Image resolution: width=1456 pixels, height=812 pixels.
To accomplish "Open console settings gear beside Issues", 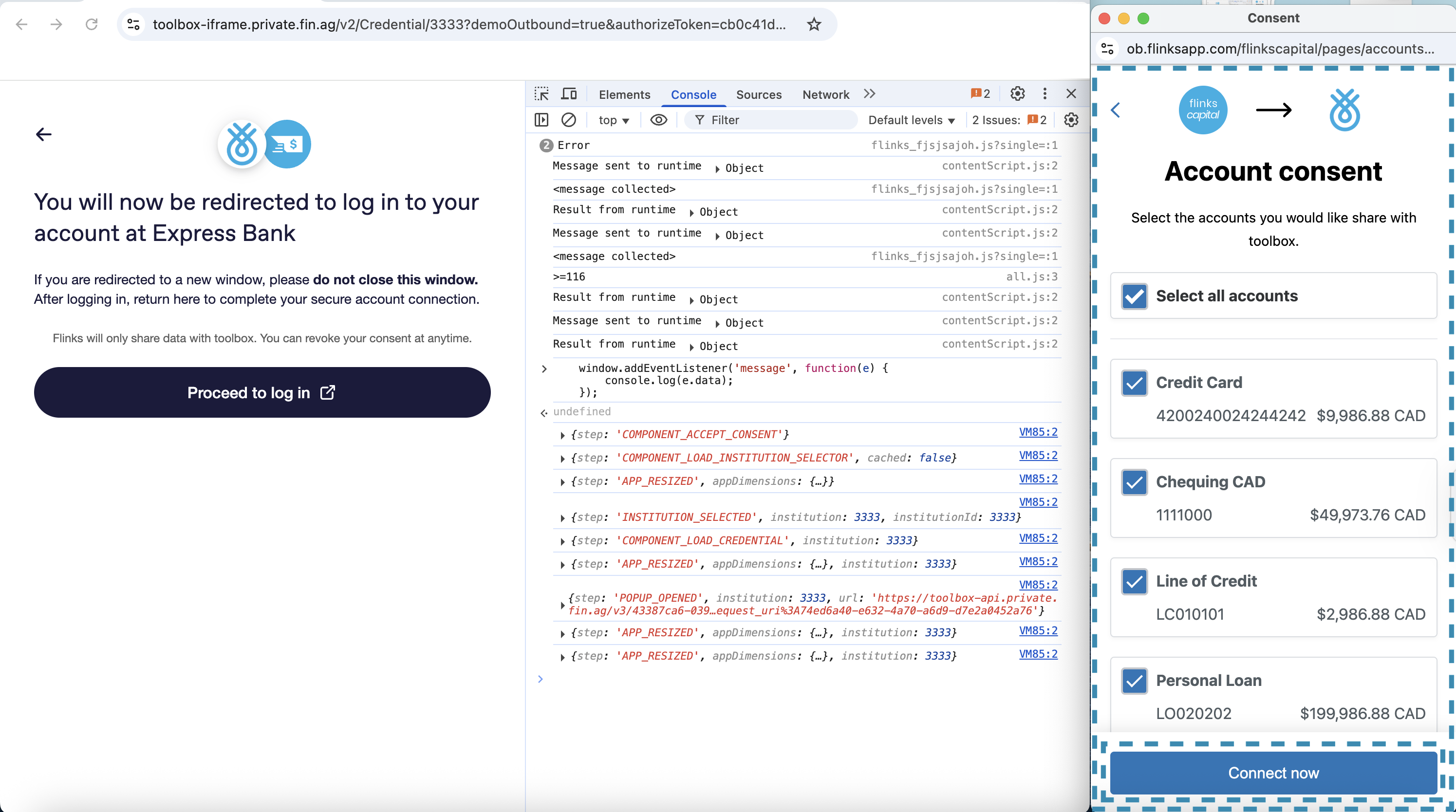I will point(1071,120).
